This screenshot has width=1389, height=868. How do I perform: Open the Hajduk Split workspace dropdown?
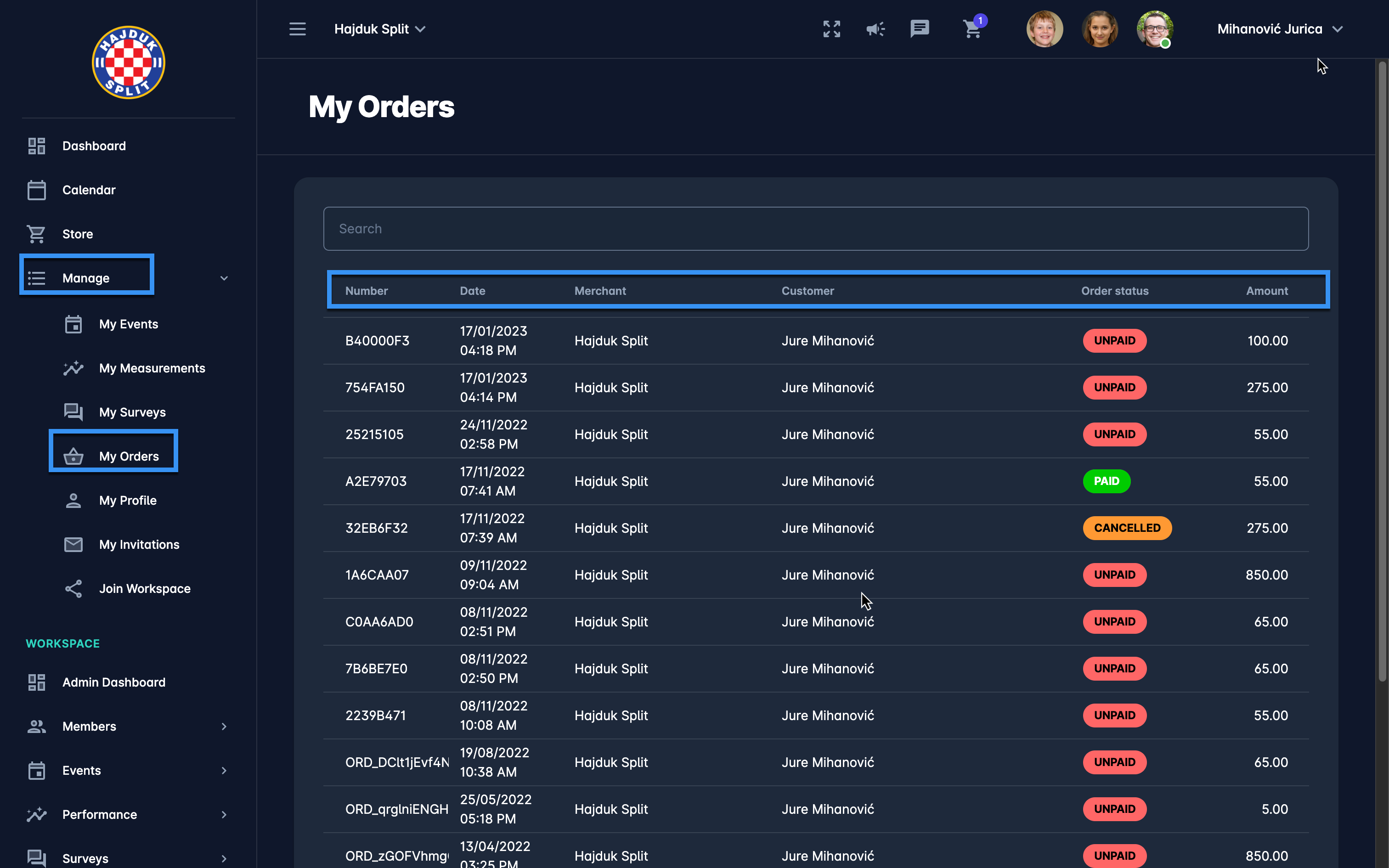coord(379,28)
